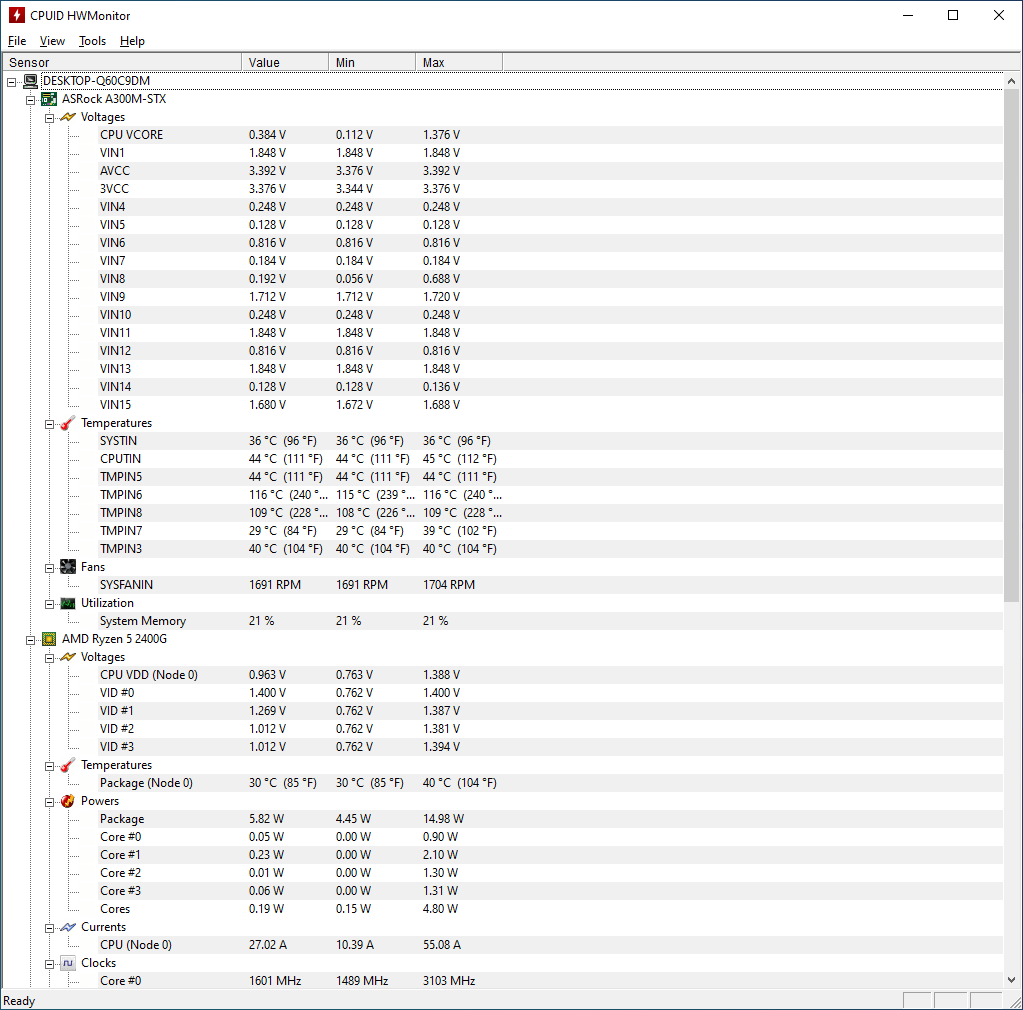Open the View menu
This screenshot has width=1023, height=1010.
[52, 41]
